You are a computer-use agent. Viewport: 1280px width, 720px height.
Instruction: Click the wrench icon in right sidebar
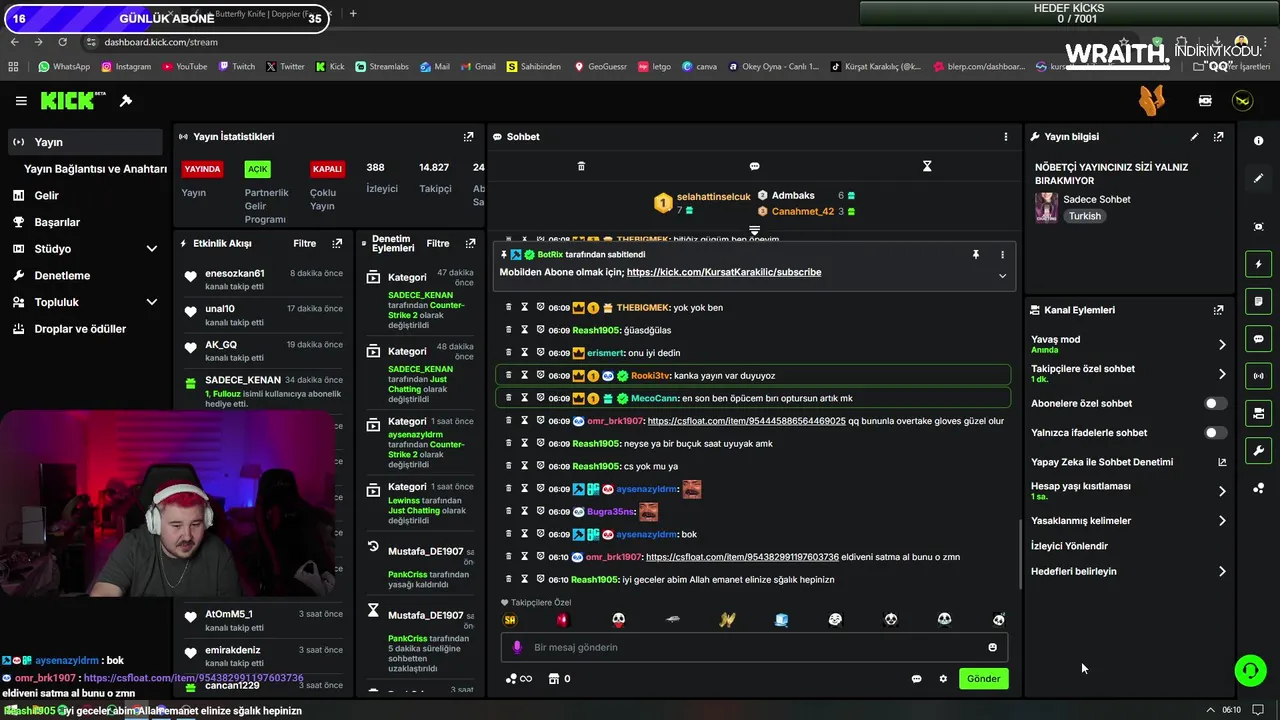click(x=1258, y=451)
